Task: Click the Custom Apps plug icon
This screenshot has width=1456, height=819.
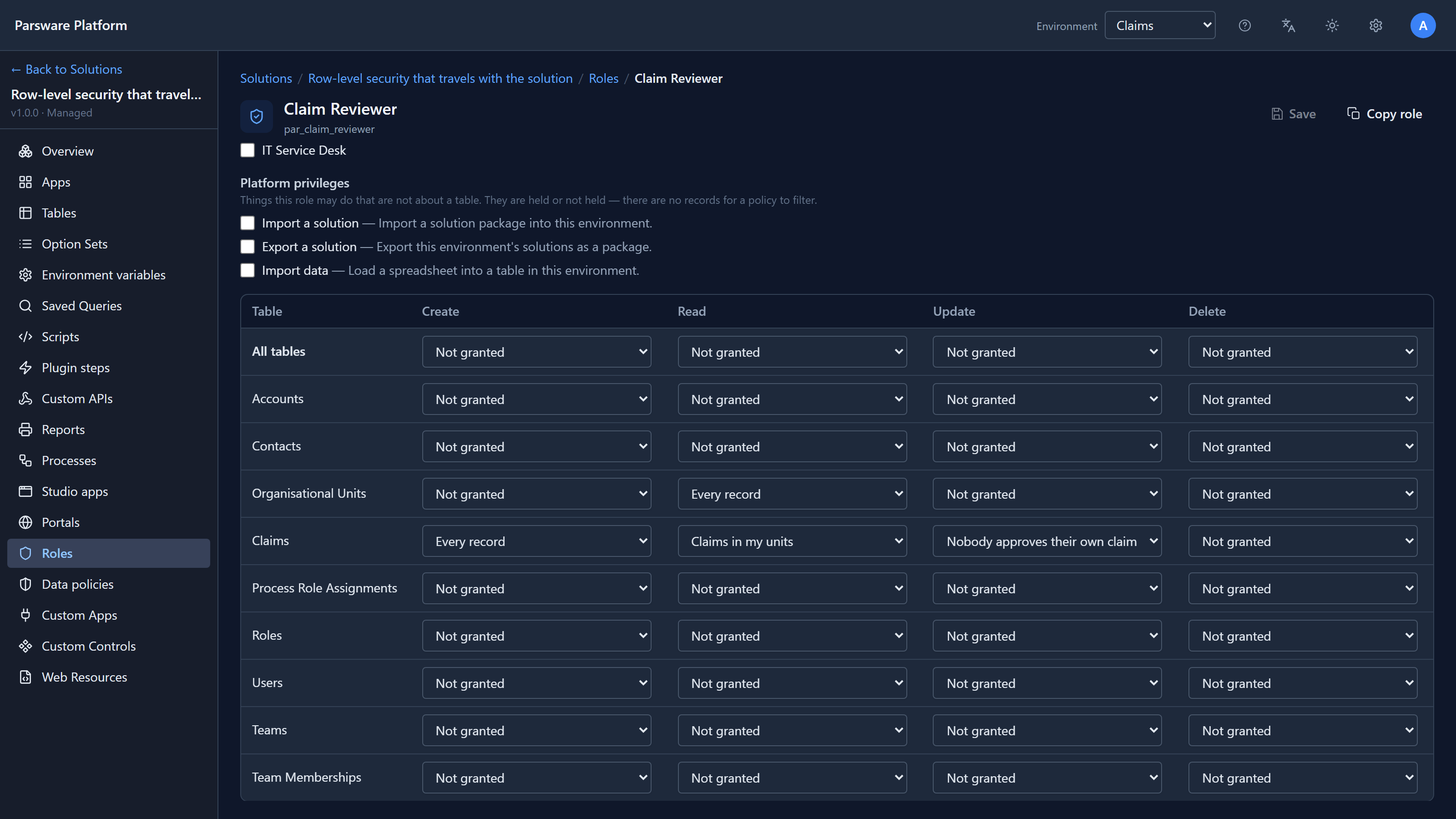Action: click(25, 615)
